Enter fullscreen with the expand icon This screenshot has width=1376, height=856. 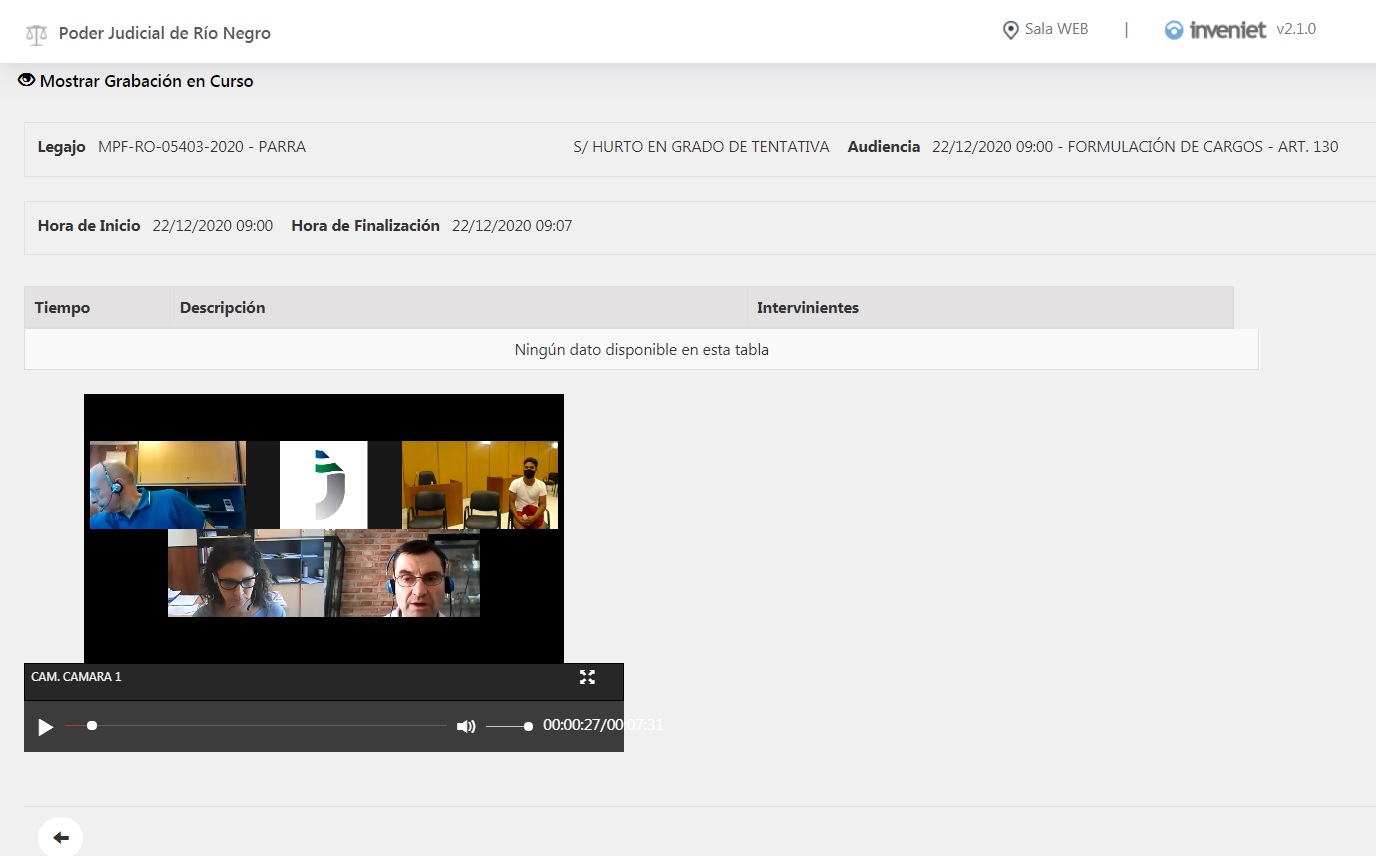[587, 677]
